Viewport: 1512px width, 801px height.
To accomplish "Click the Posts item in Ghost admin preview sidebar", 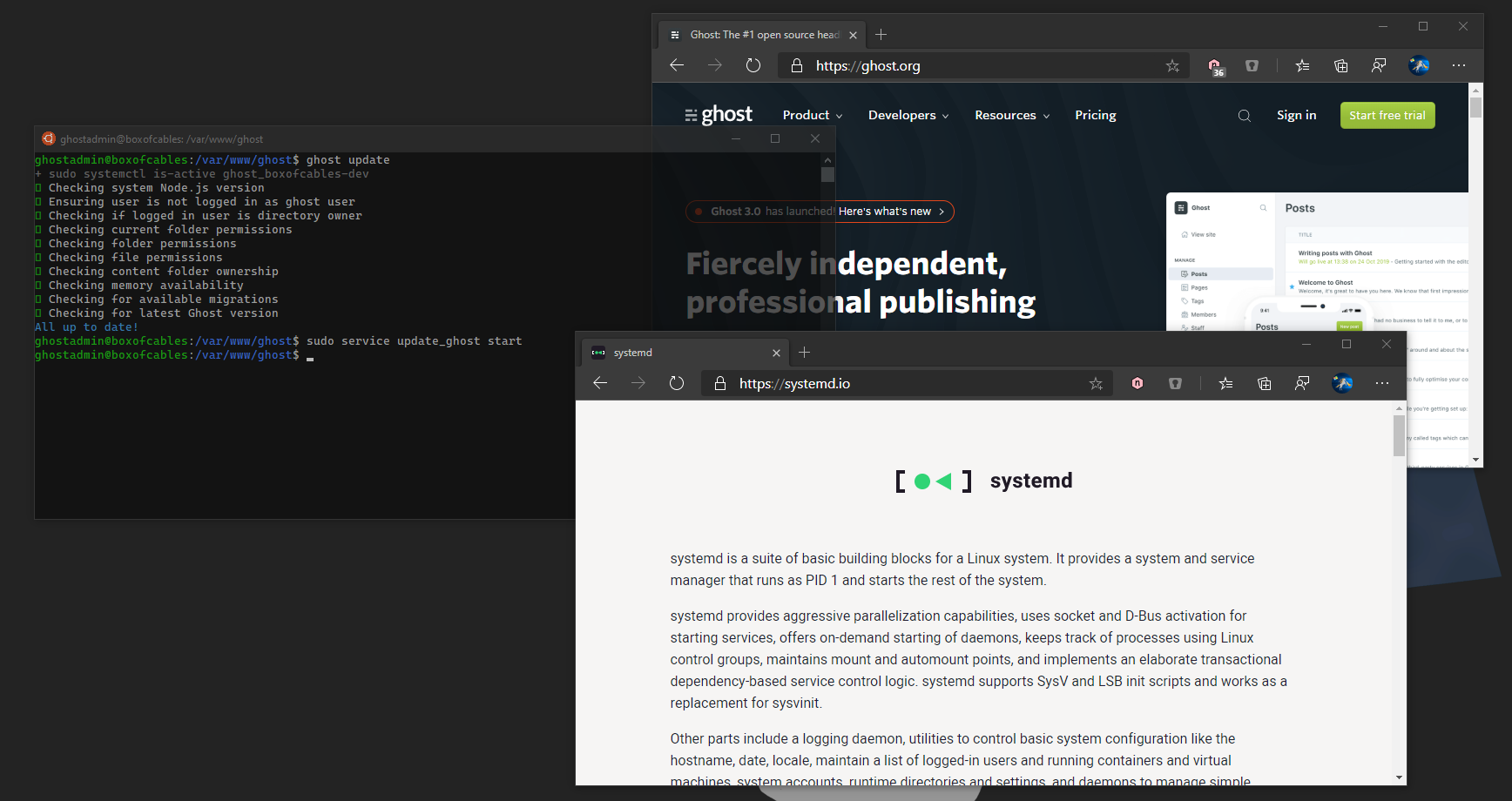I will 1223,274.
